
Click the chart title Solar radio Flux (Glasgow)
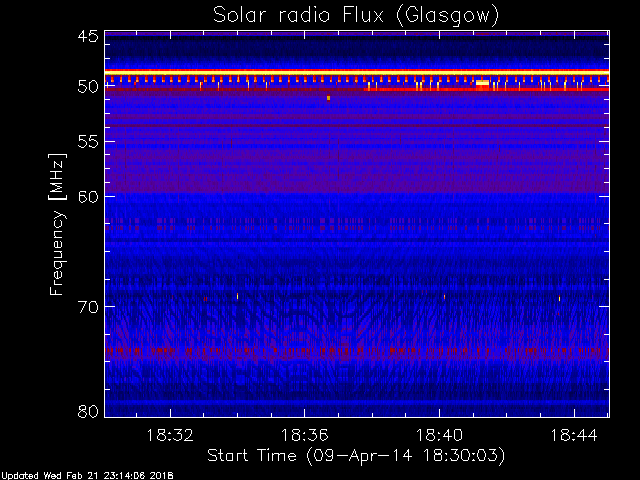(x=356, y=15)
